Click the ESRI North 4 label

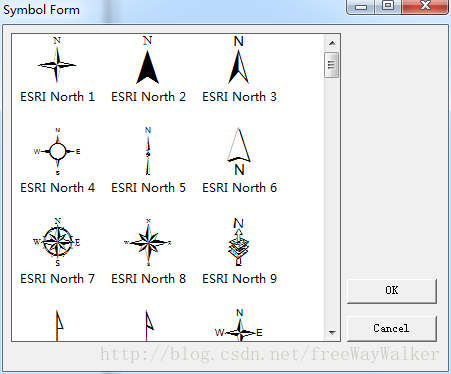(x=57, y=188)
